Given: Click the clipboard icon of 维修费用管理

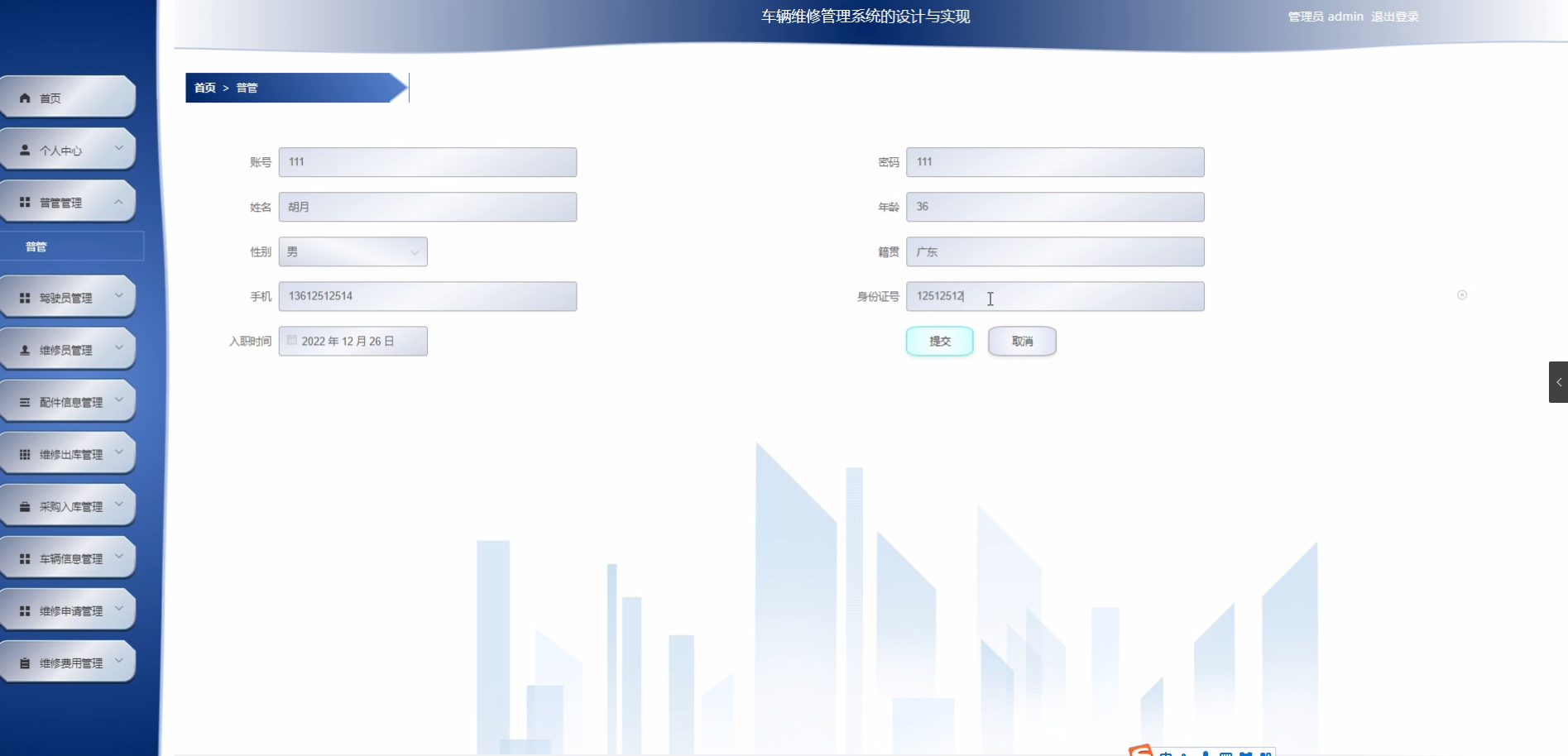Looking at the screenshot, I should 25,663.
